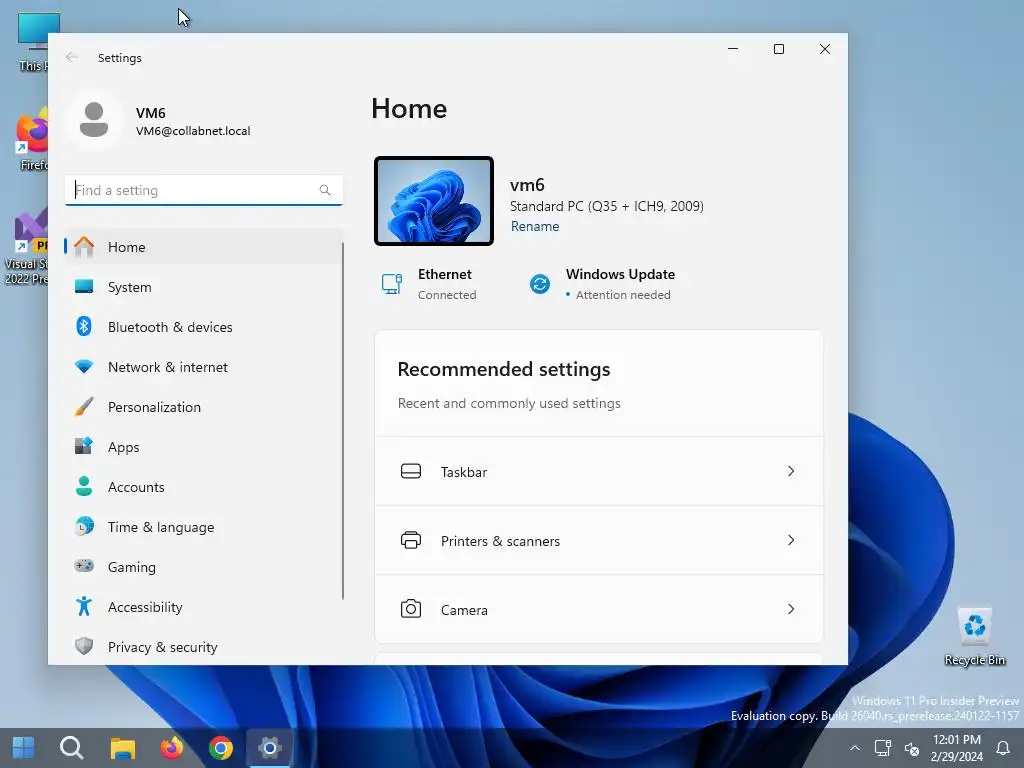Click the monitor icon beside System
The height and width of the screenshot is (768, 1024).
(x=84, y=287)
